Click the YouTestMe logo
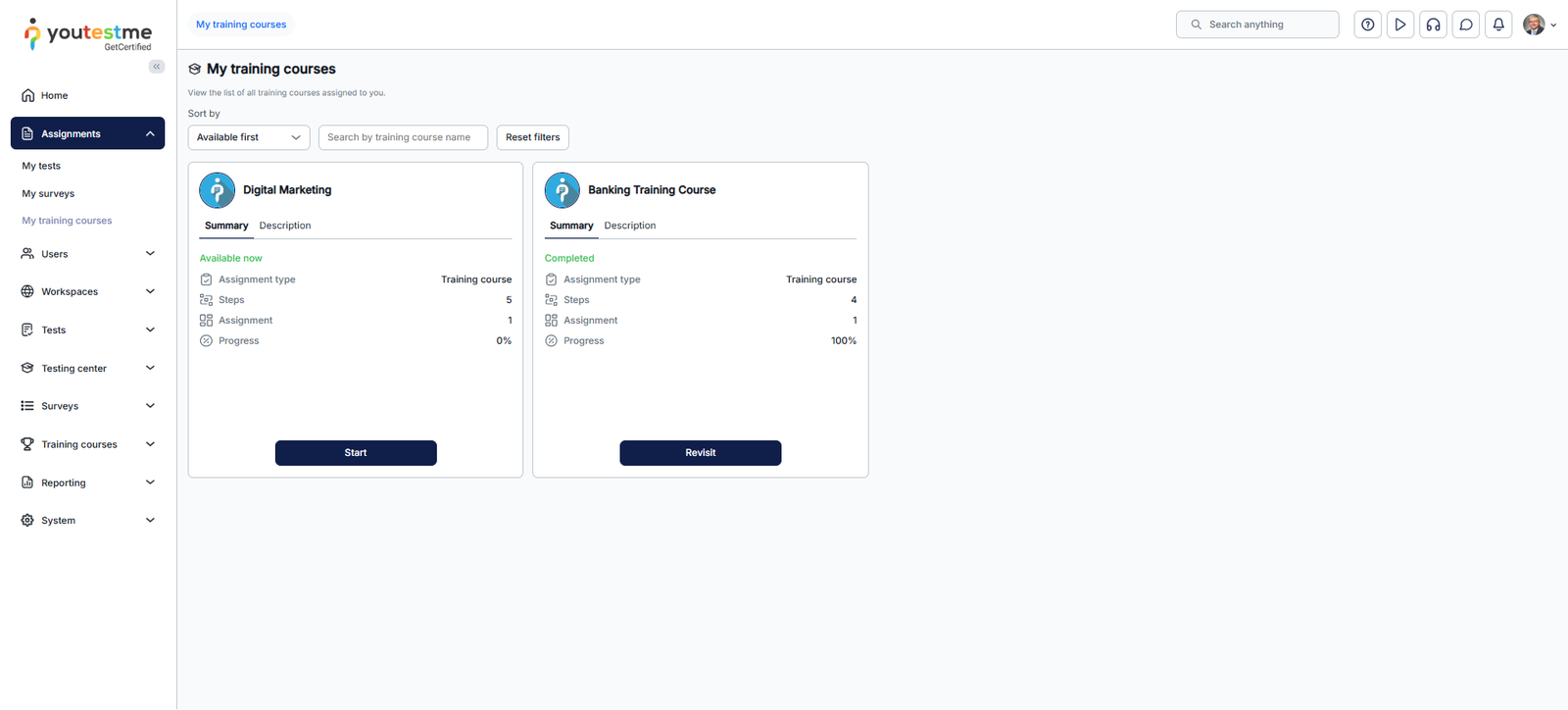Screen dimensions: 1568x710 click(88, 34)
